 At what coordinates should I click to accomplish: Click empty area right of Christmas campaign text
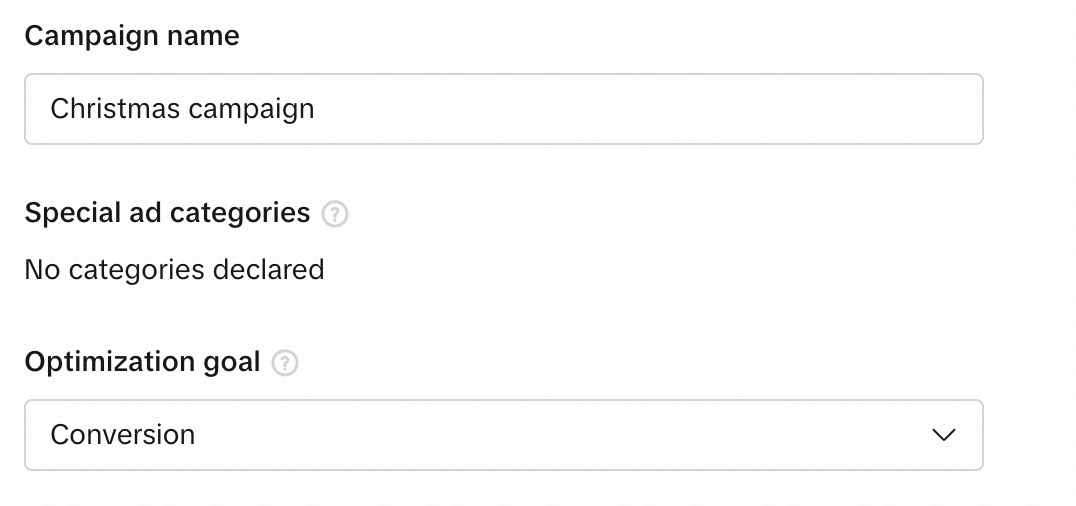click(x=650, y=108)
